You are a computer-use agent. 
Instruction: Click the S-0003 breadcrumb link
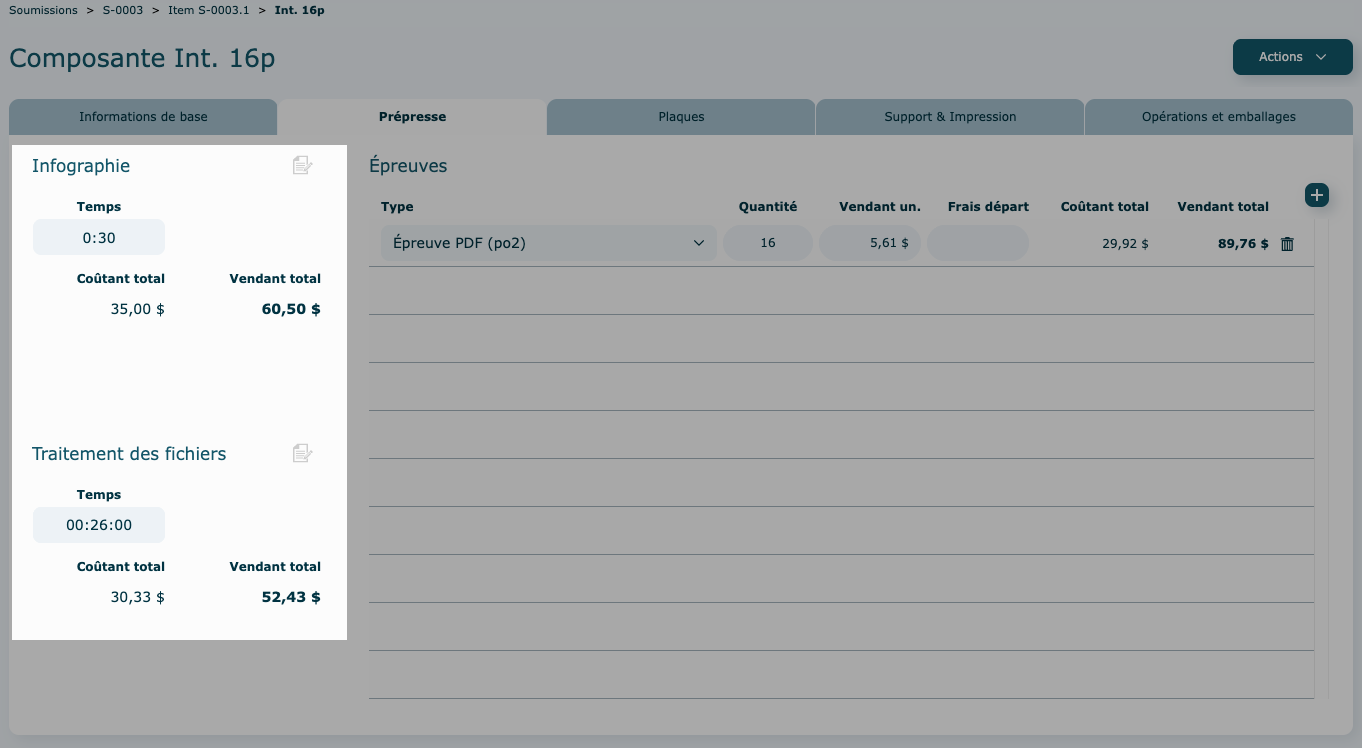pyautogui.click(x=123, y=10)
